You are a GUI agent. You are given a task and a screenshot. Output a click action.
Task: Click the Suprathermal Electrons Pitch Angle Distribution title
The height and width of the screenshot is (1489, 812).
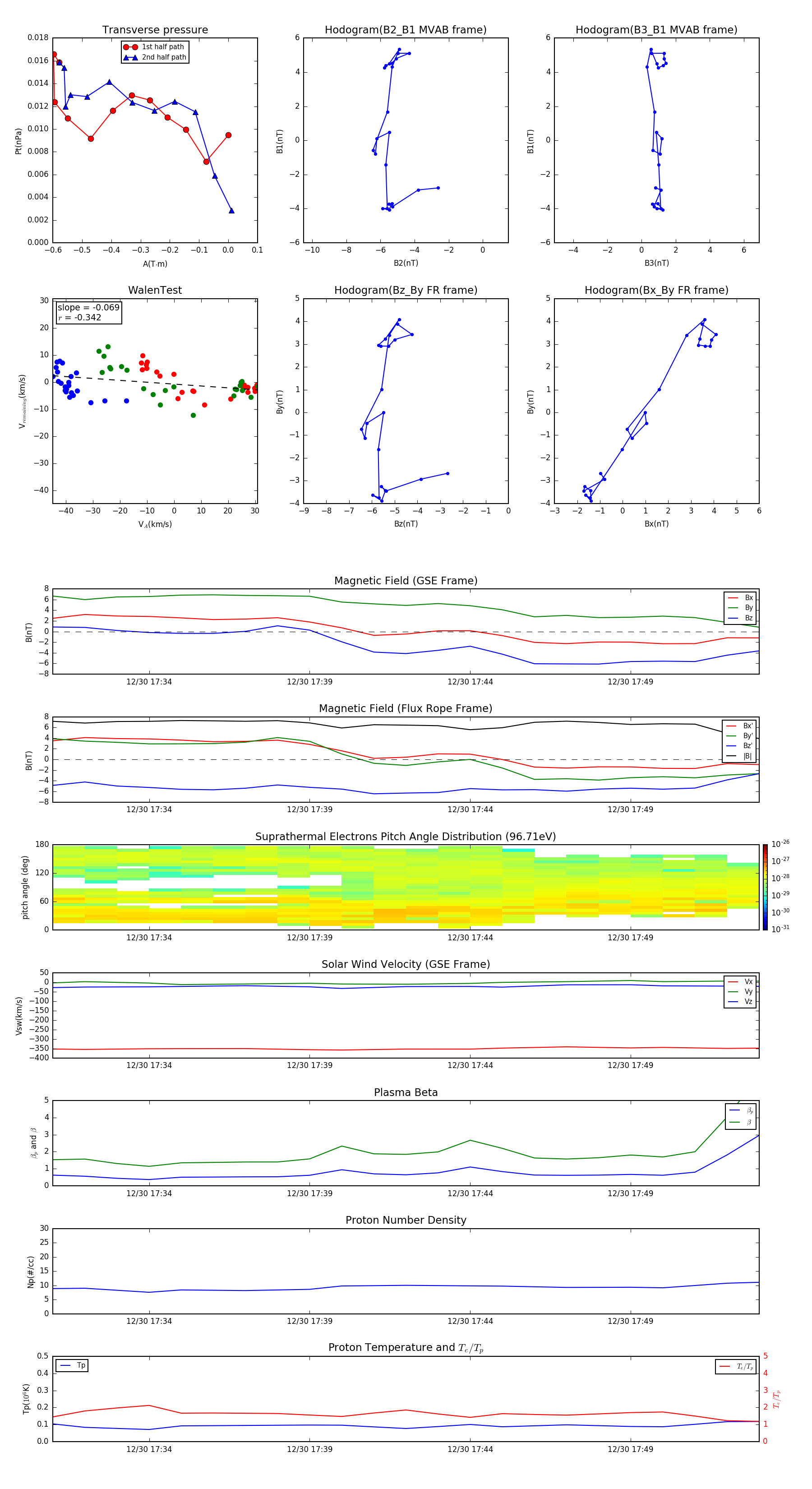[x=406, y=837]
